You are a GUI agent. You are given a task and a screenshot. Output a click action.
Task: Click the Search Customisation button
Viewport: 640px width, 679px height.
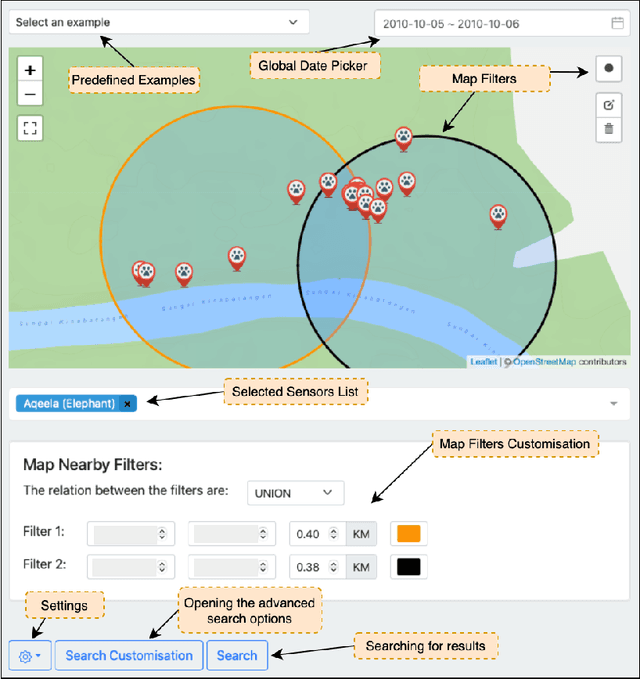point(129,656)
